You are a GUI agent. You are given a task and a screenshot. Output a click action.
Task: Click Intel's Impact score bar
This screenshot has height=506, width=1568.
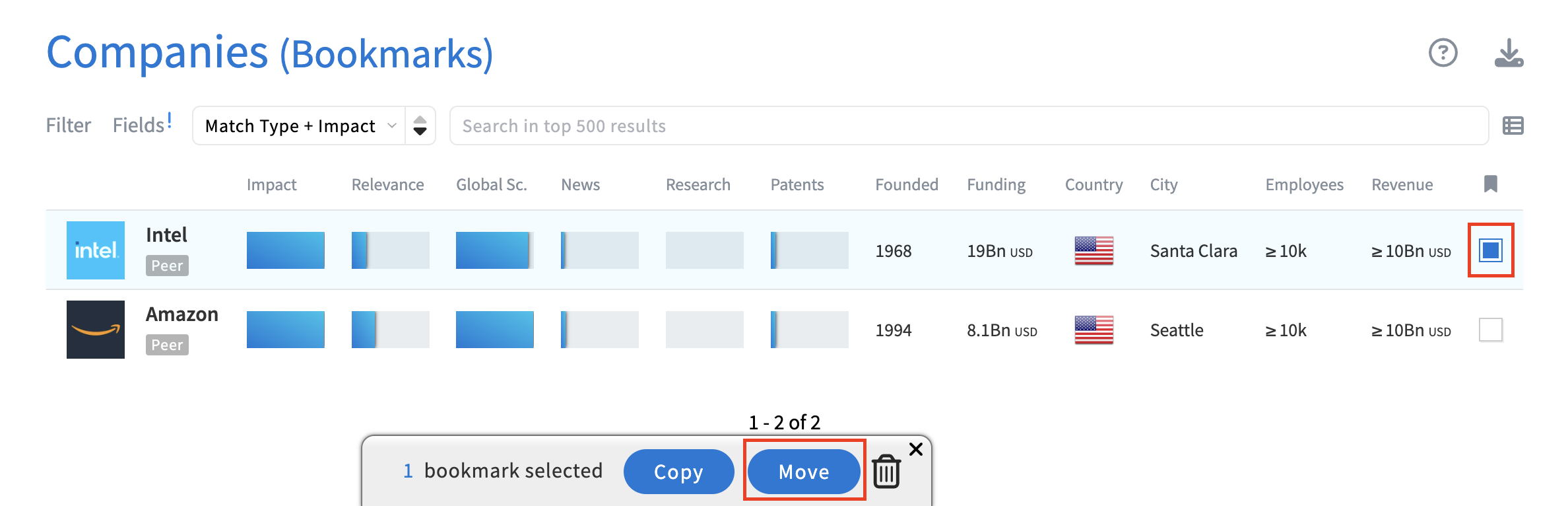(286, 250)
